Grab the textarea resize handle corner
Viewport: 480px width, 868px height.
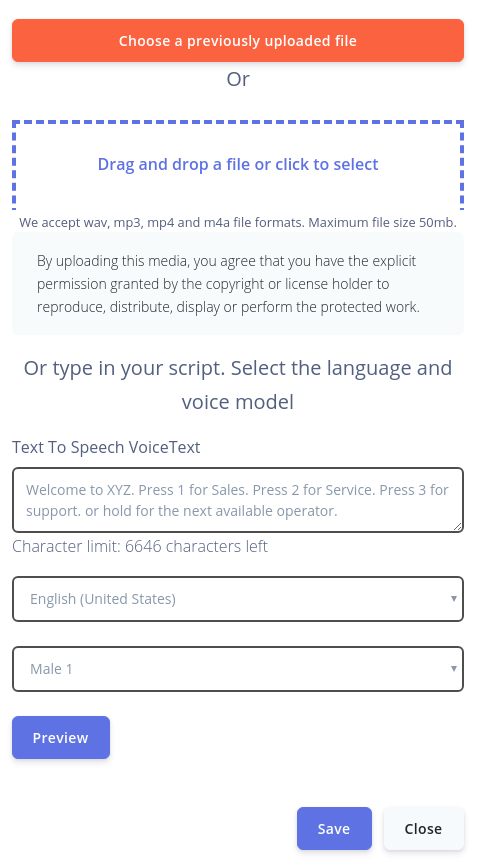coord(457,526)
